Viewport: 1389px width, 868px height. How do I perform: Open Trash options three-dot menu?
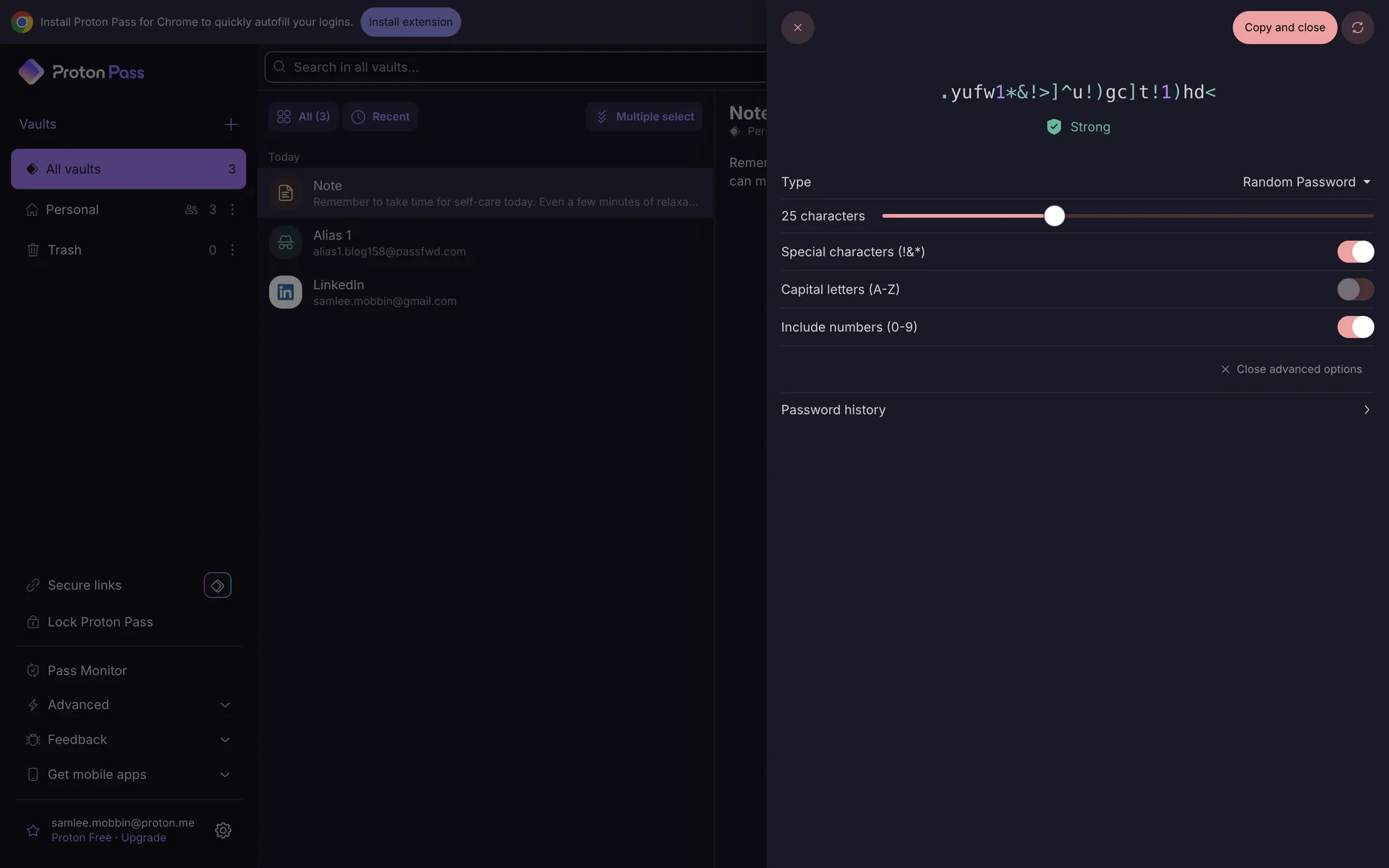(x=232, y=250)
